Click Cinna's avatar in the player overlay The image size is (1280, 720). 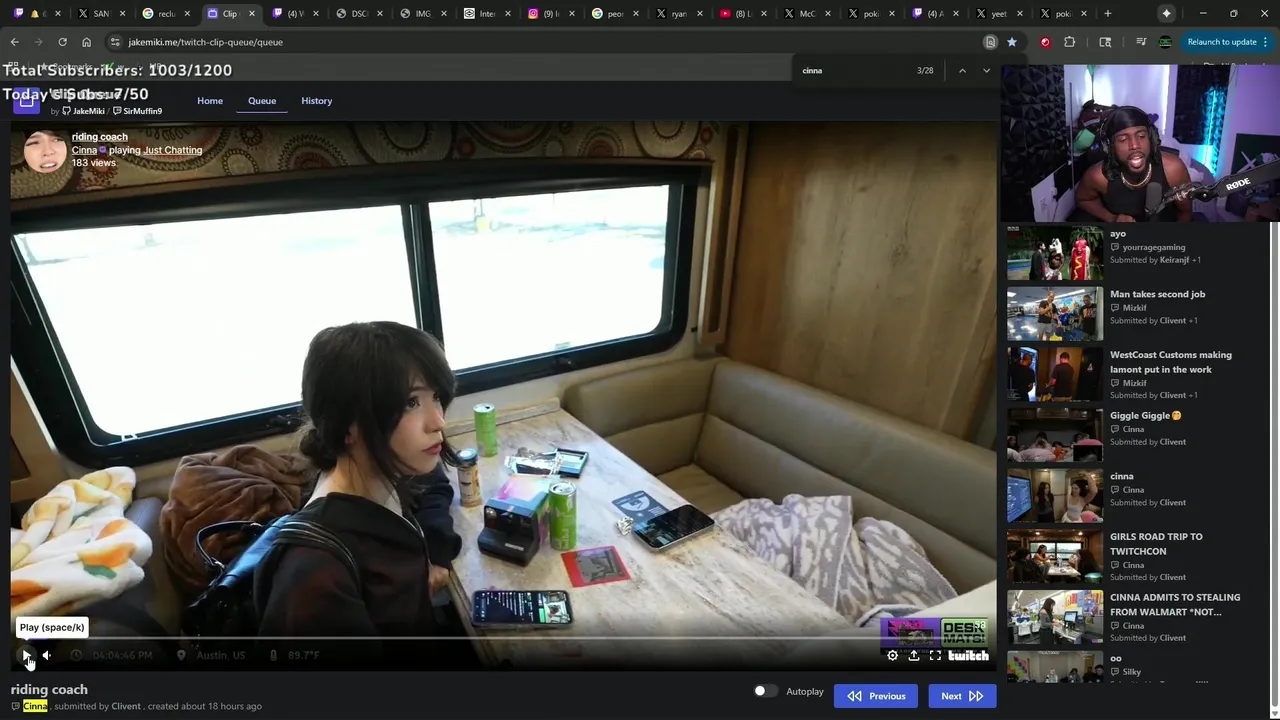click(x=44, y=150)
